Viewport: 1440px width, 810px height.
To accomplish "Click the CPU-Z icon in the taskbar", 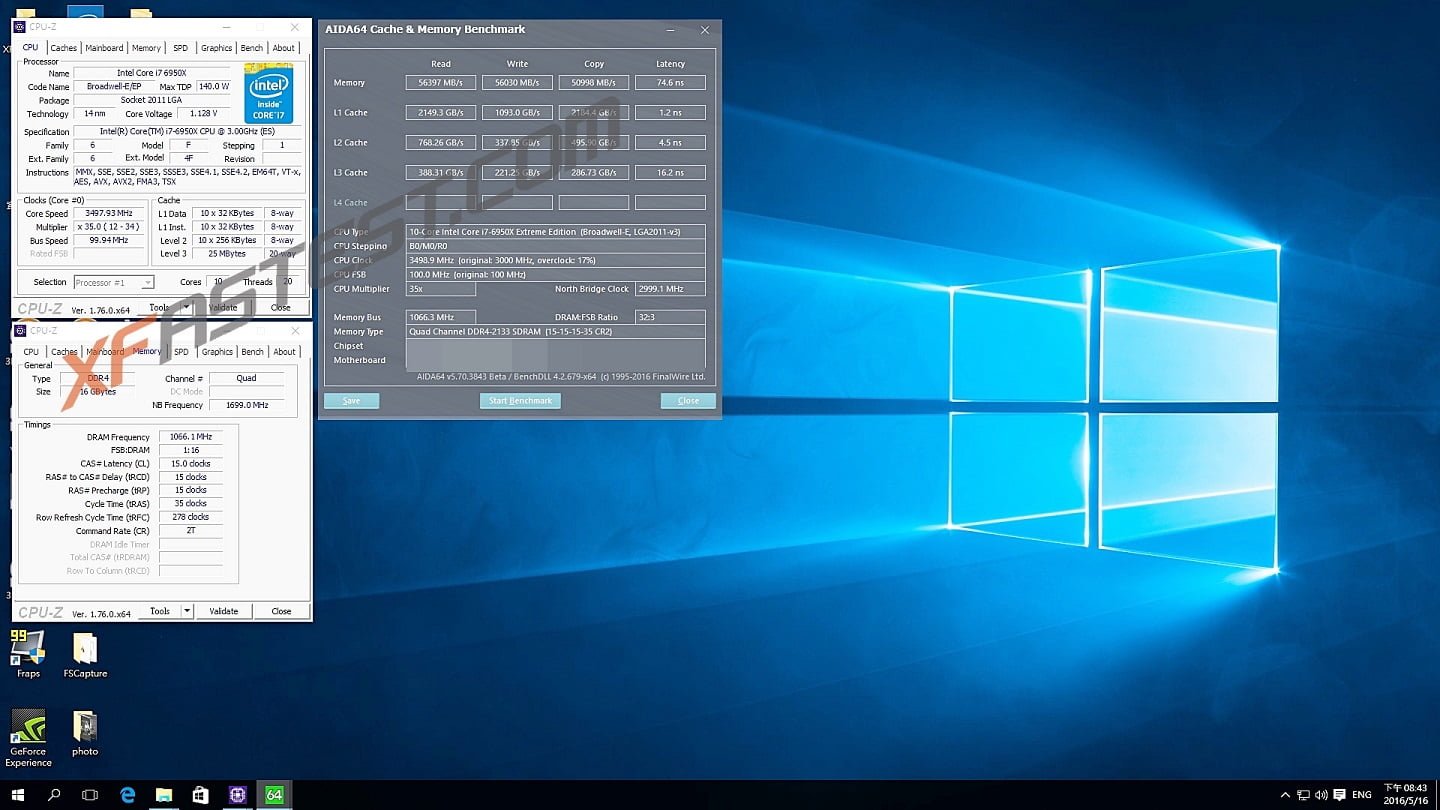I will point(237,795).
